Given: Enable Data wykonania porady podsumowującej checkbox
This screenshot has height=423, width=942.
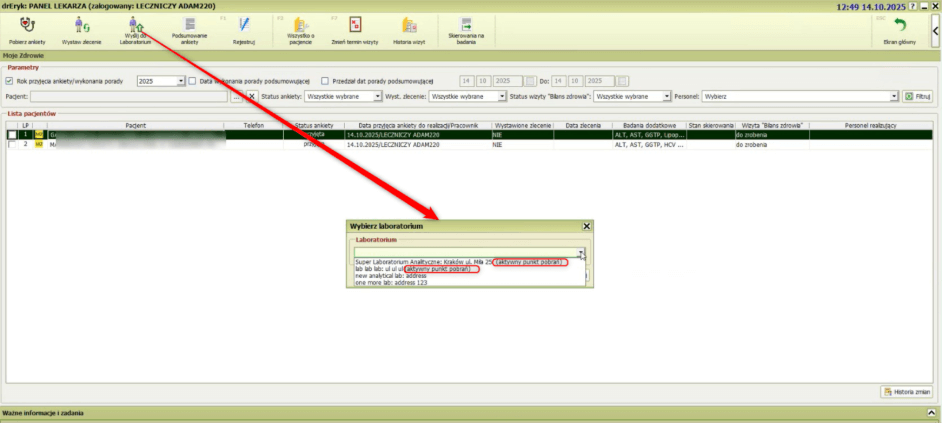Looking at the screenshot, I should pyautogui.click(x=193, y=80).
